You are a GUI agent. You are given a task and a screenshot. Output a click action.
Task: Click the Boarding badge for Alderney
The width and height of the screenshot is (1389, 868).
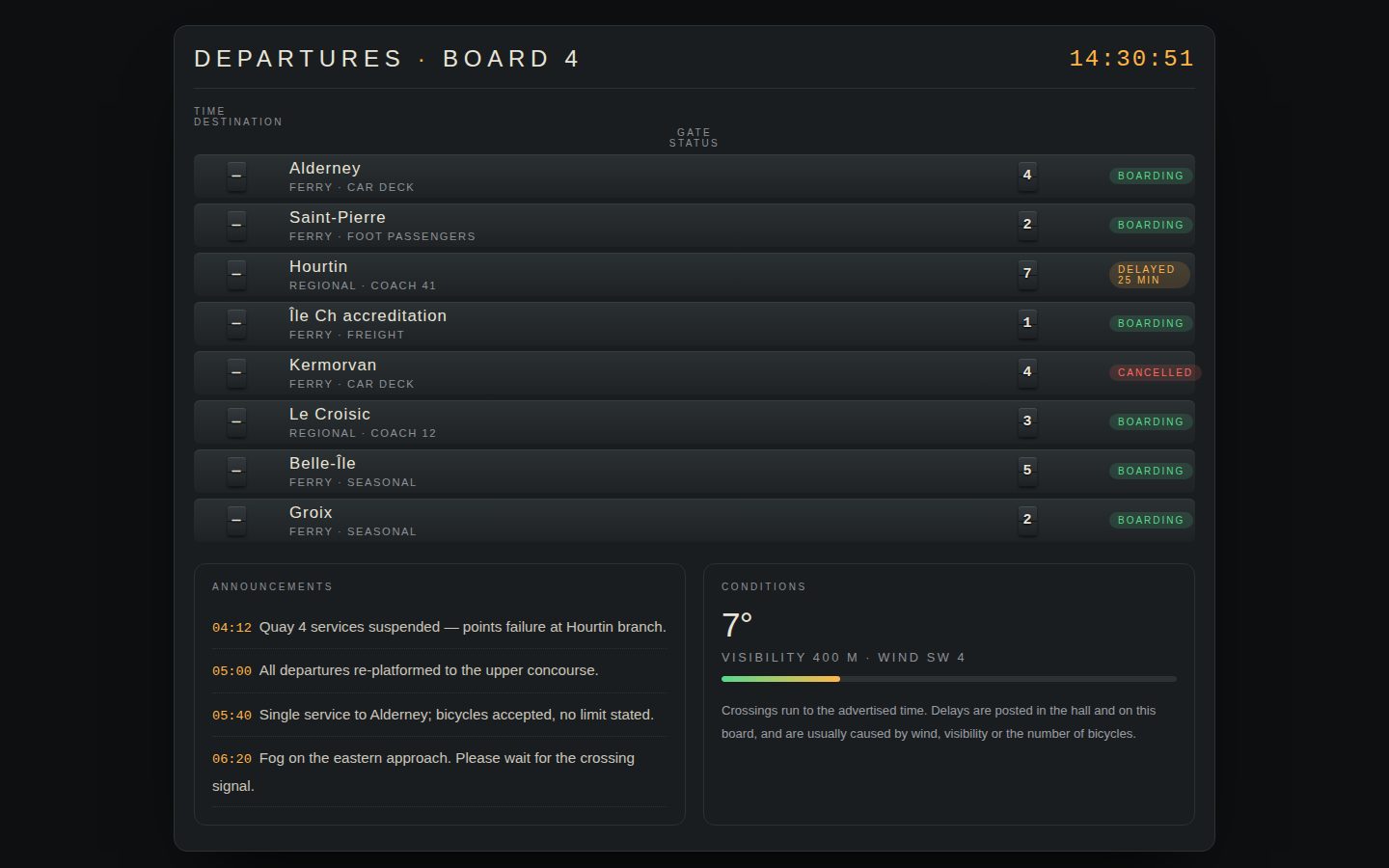click(x=1151, y=176)
